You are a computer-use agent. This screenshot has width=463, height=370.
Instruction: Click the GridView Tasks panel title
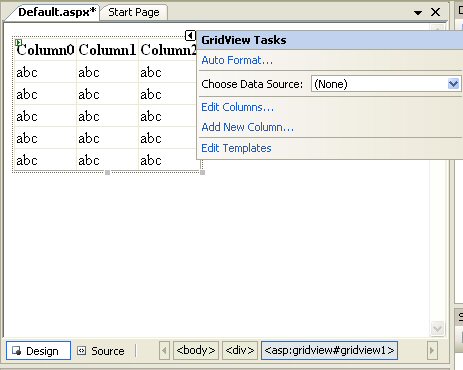coord(244,40)
